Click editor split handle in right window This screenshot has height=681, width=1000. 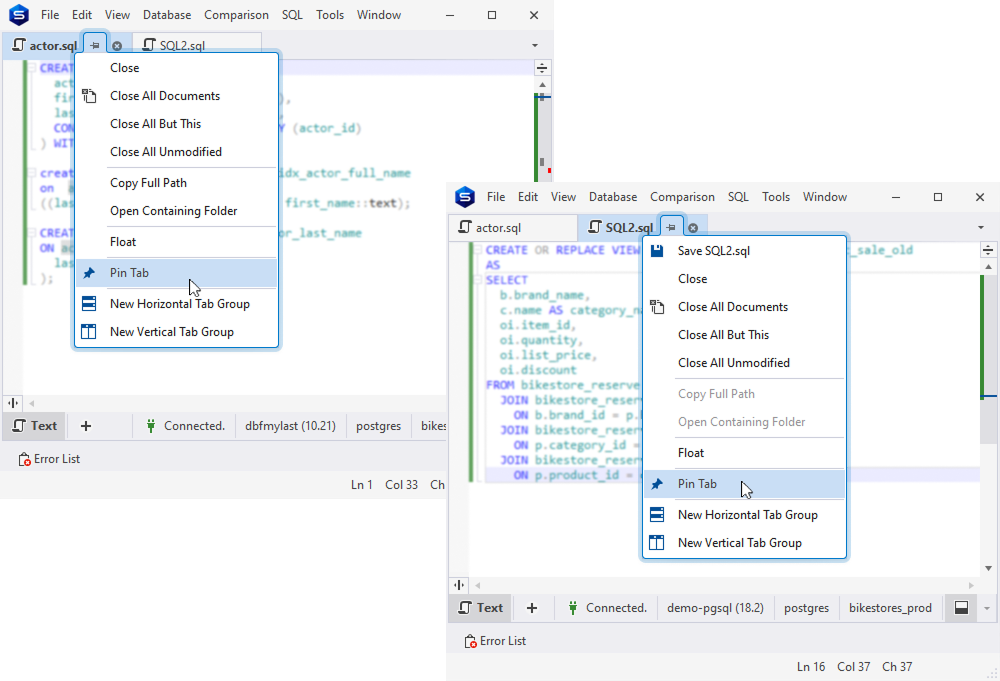(x=988, y=250)
